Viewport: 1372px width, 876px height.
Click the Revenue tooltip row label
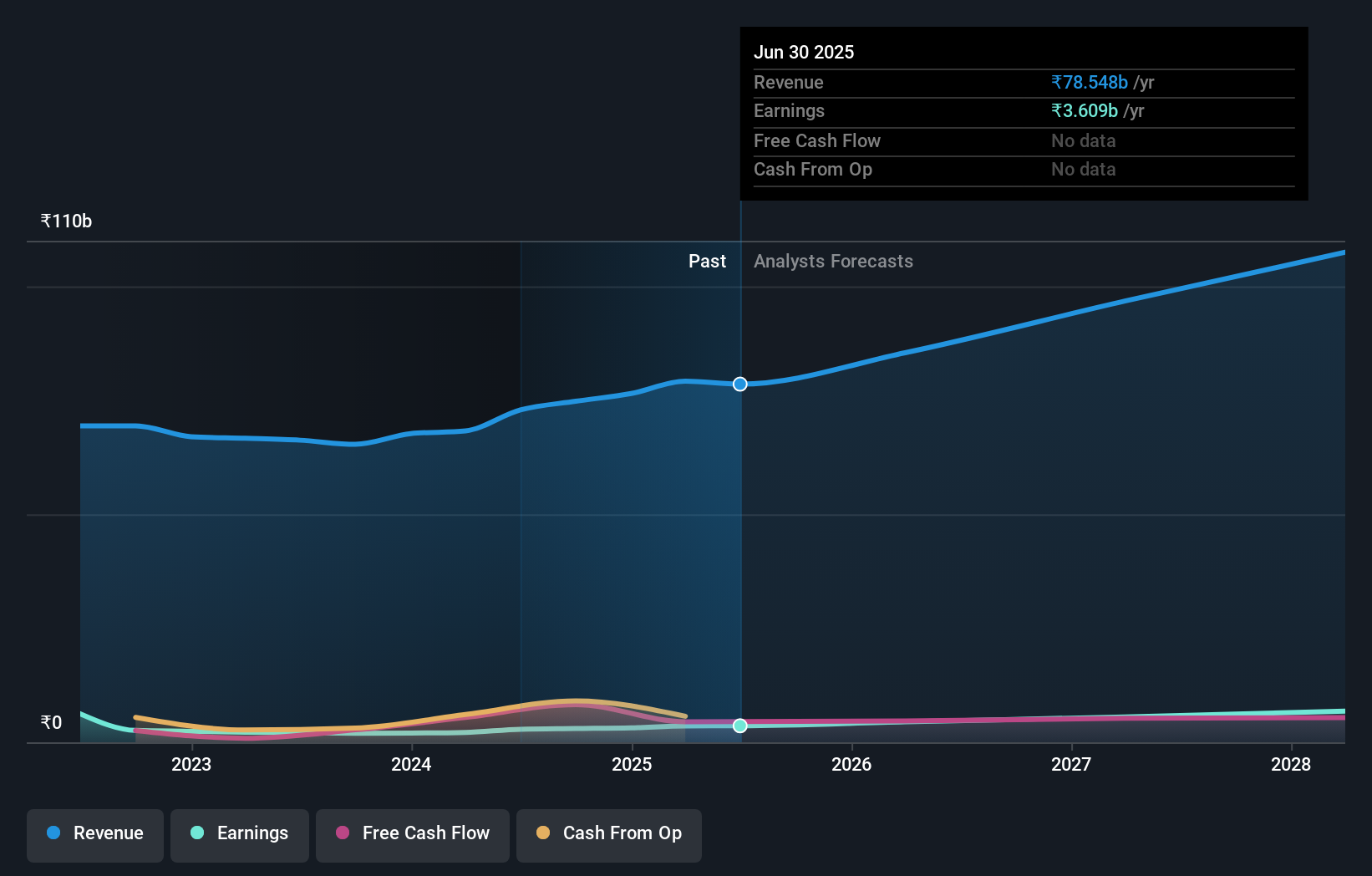point(789,83)
